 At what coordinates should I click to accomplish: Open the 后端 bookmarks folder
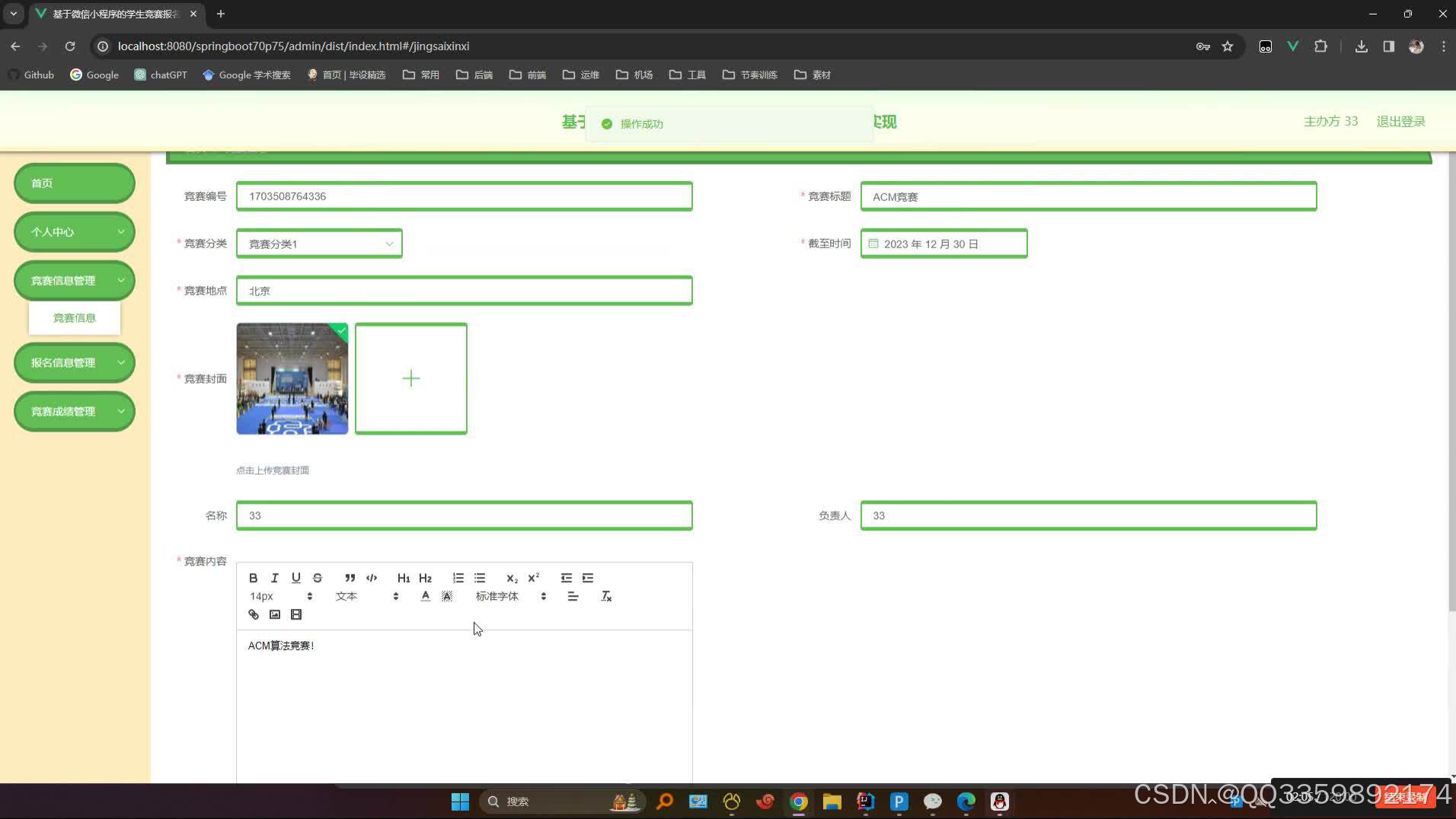click(x=474, y=75)
